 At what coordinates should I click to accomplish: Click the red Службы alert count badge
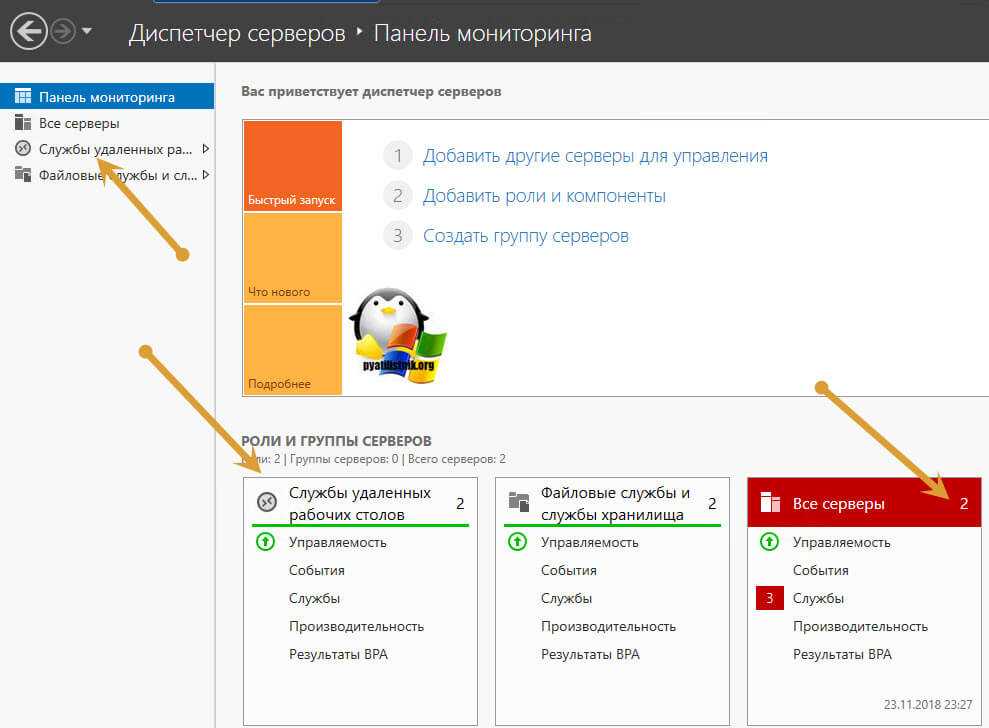click(x=769, y=598)
